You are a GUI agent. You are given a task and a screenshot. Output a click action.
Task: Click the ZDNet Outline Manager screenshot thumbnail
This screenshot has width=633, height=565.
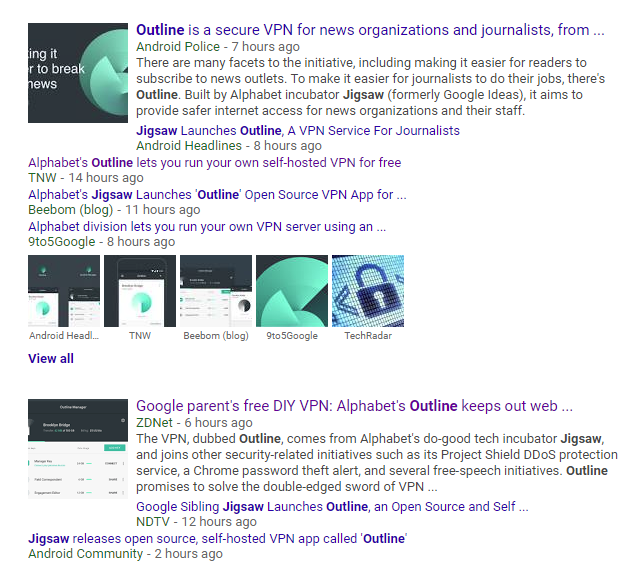(x=78, y=448)
